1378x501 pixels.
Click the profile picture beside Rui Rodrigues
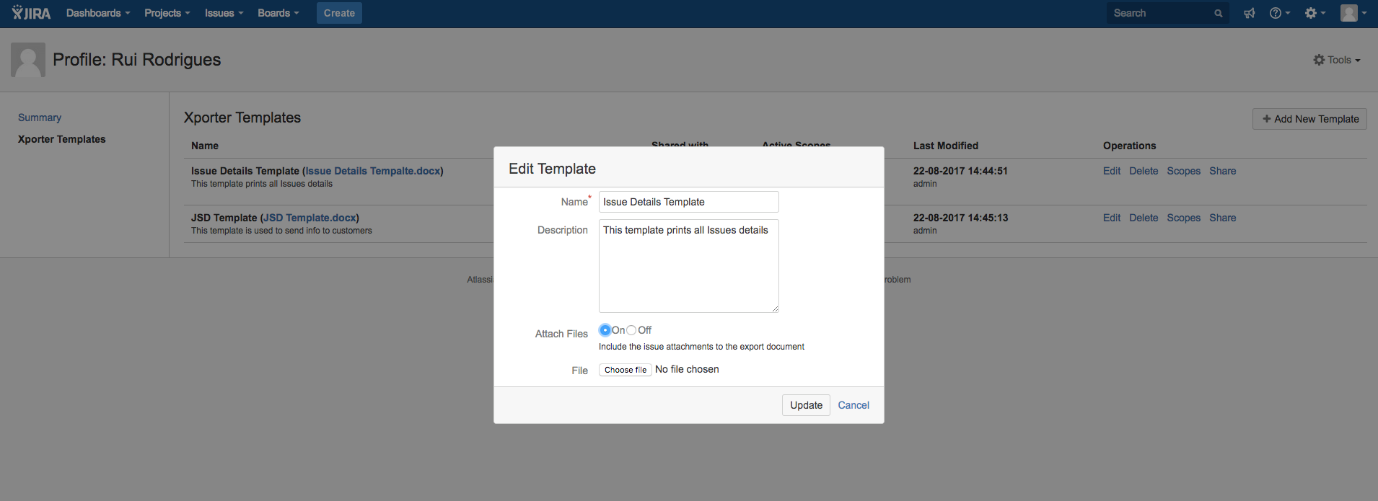point(28,60)
